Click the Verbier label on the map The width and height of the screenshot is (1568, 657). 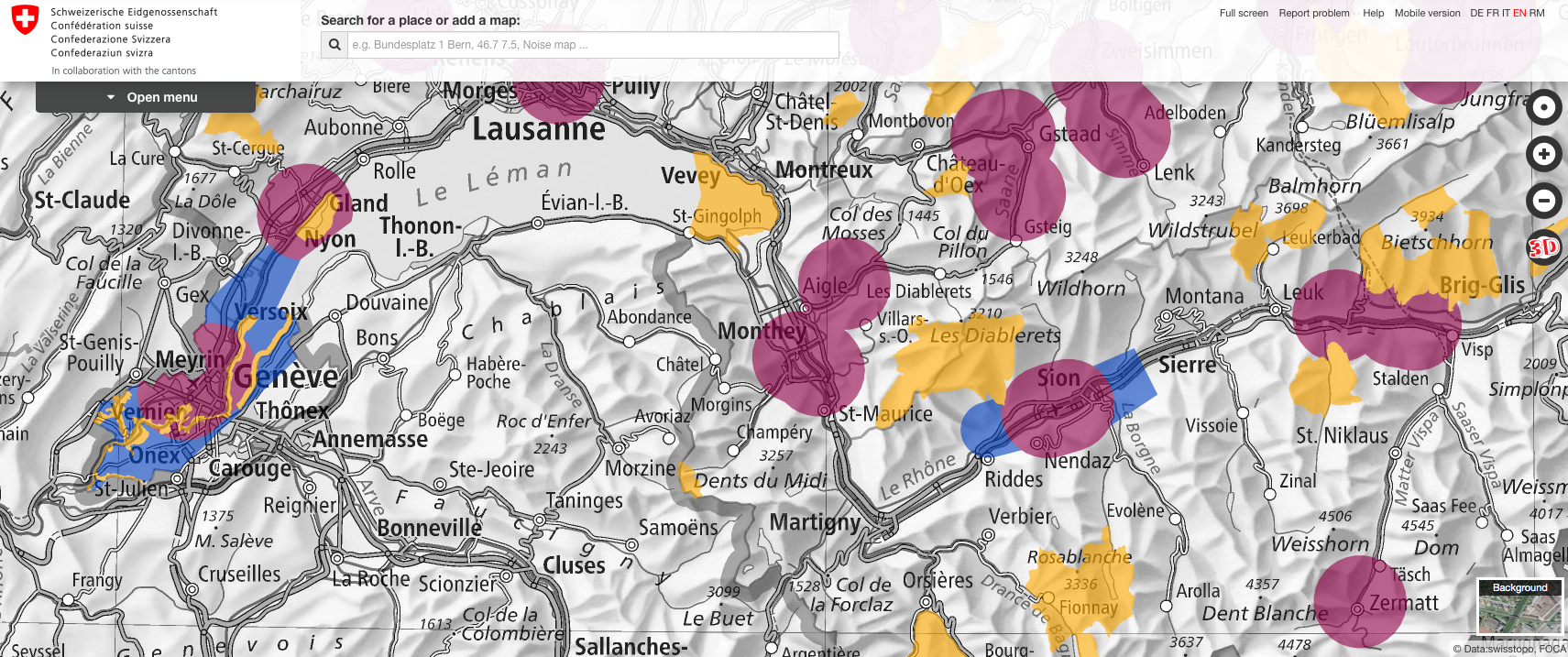1020,517
